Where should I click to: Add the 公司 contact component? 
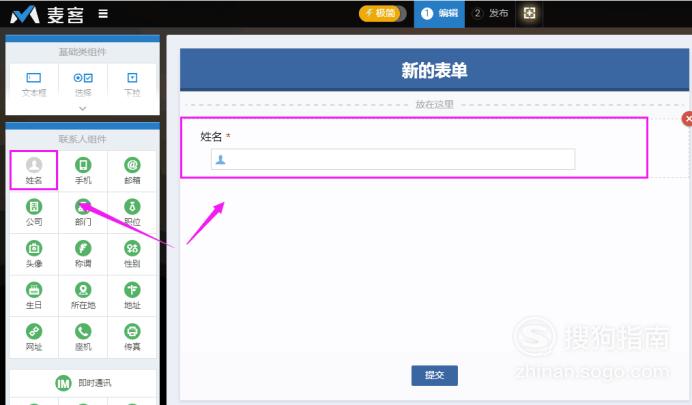click(x=34, y=213)
